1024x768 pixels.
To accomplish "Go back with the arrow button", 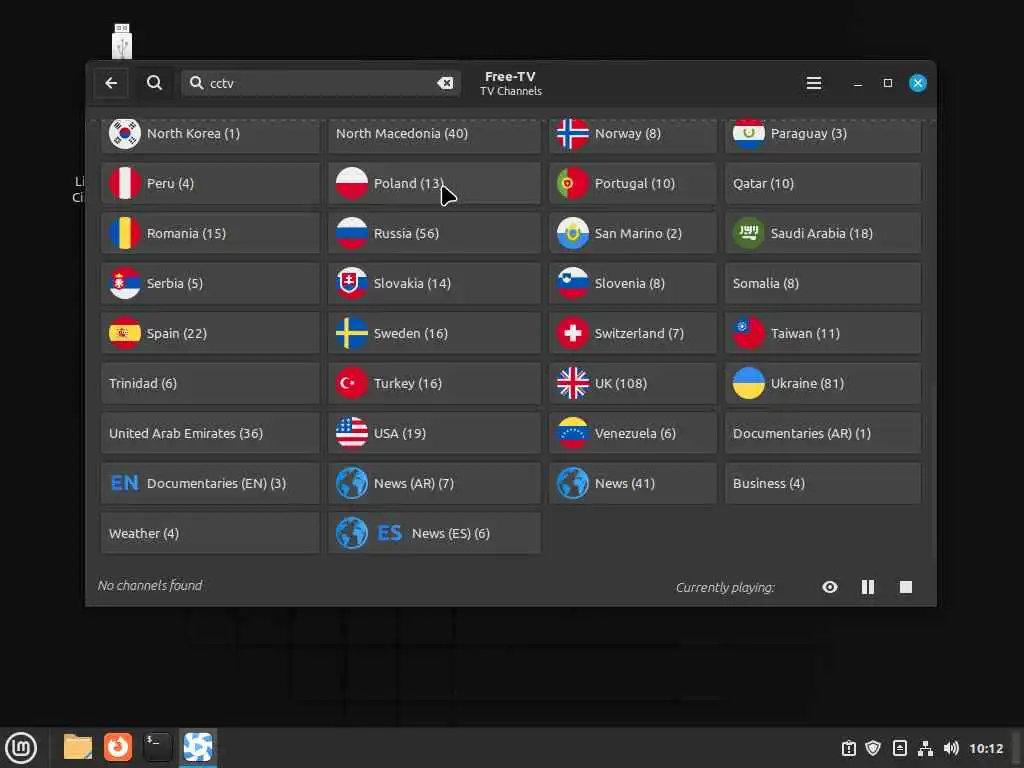I will [x=111, y=83].
